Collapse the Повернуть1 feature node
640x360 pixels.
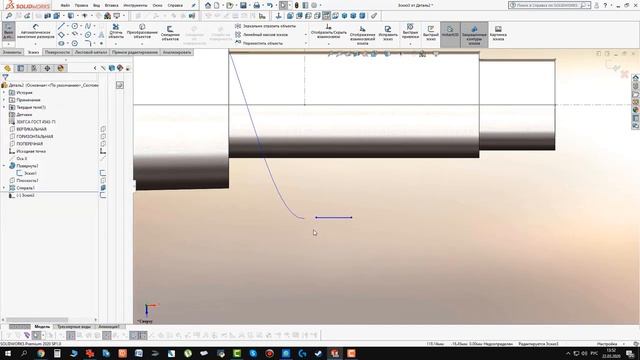[4, 166]
